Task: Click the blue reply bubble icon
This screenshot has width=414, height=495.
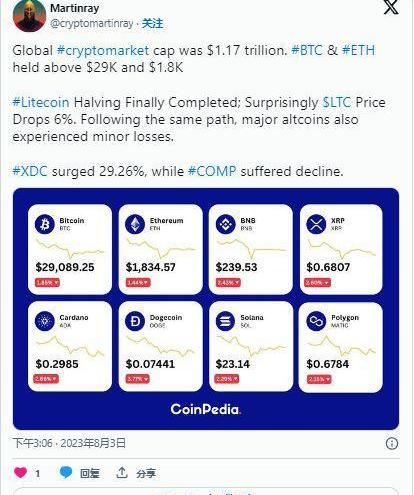Action: click(66, 472)
